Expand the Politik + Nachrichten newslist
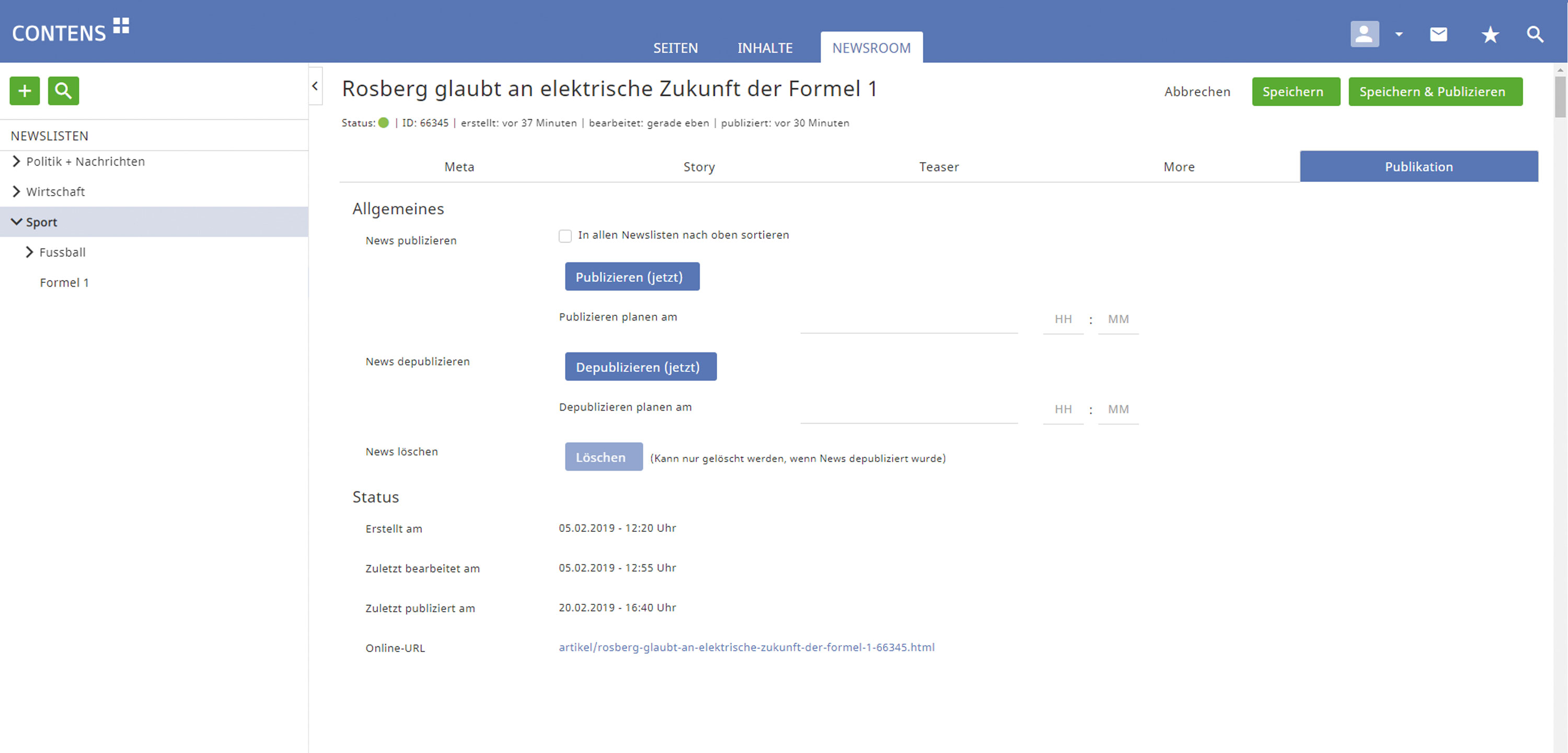Image resolution: width=1568 pixels, height=753 pixels. pyautogui.click(x=16, y=162)
